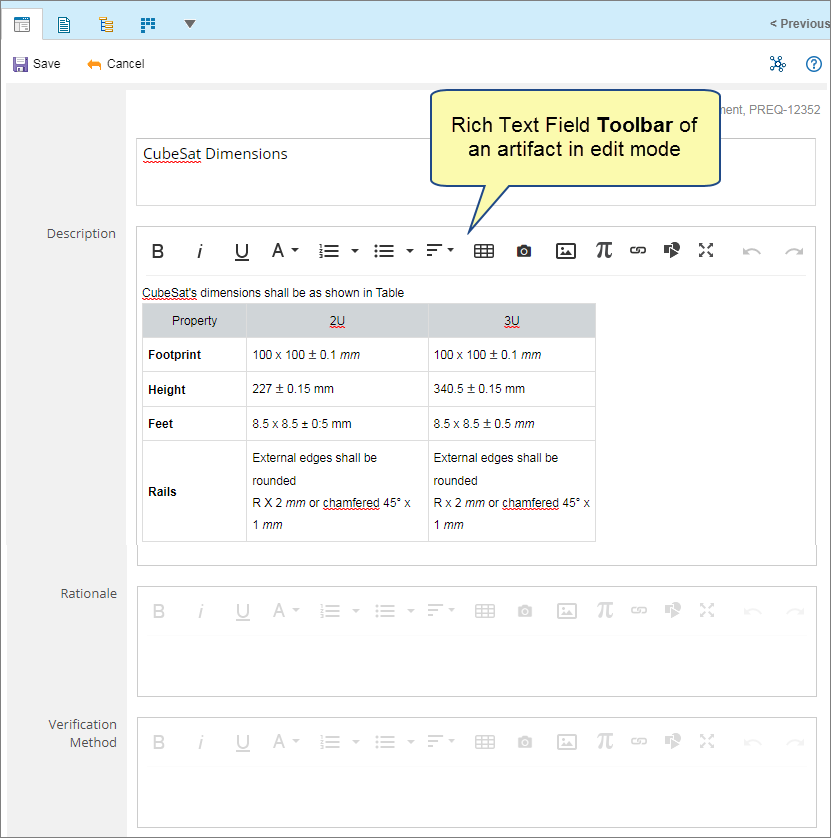Click the Feet row label
The width and height of the screenshot is (831, 838).
point(160,424)
